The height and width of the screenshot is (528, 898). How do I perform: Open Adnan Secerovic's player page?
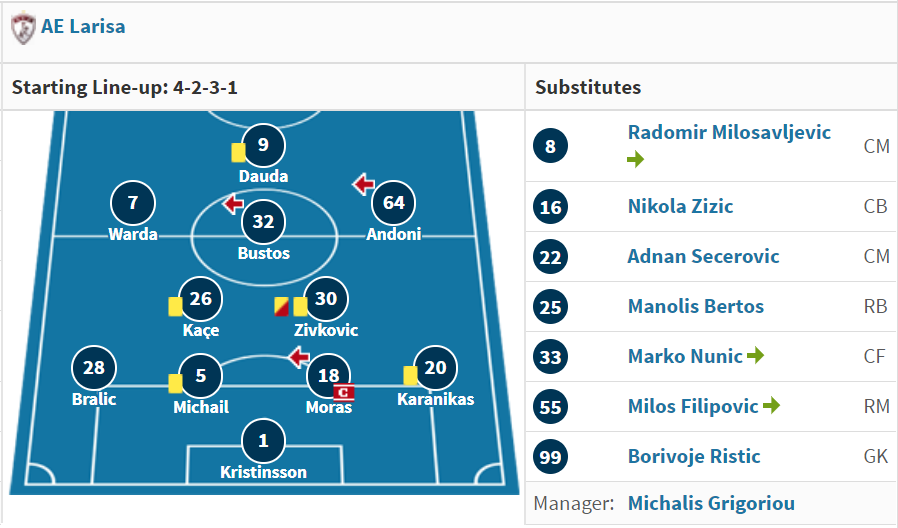703,256
